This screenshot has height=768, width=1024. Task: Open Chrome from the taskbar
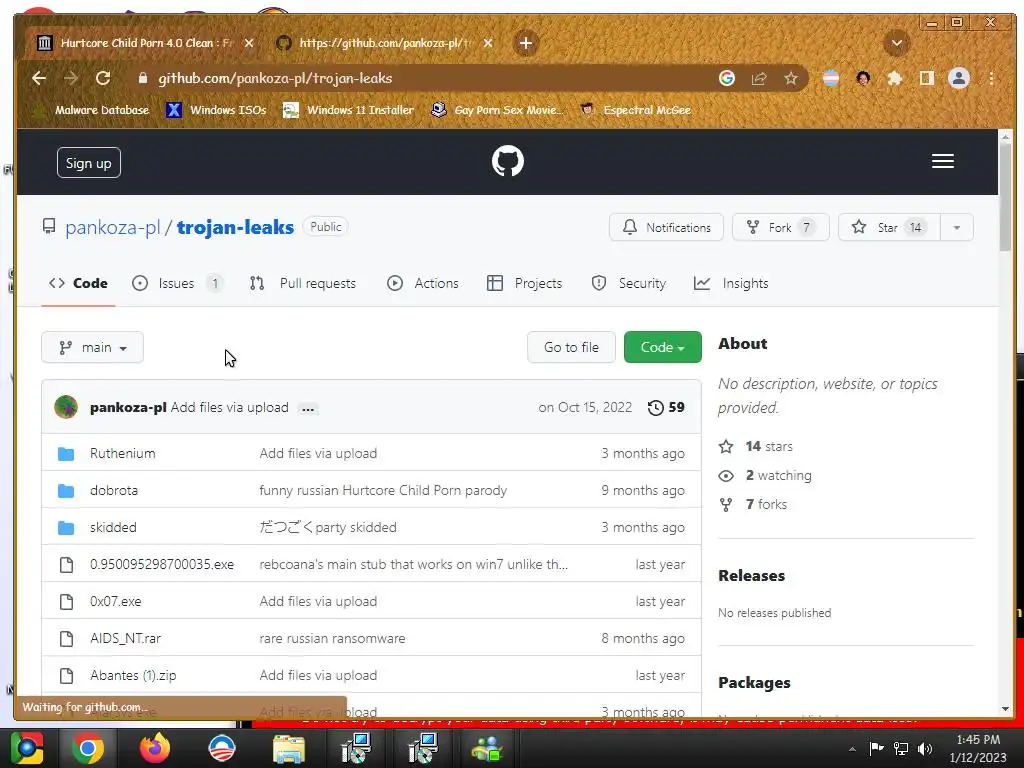pos(88,748)
